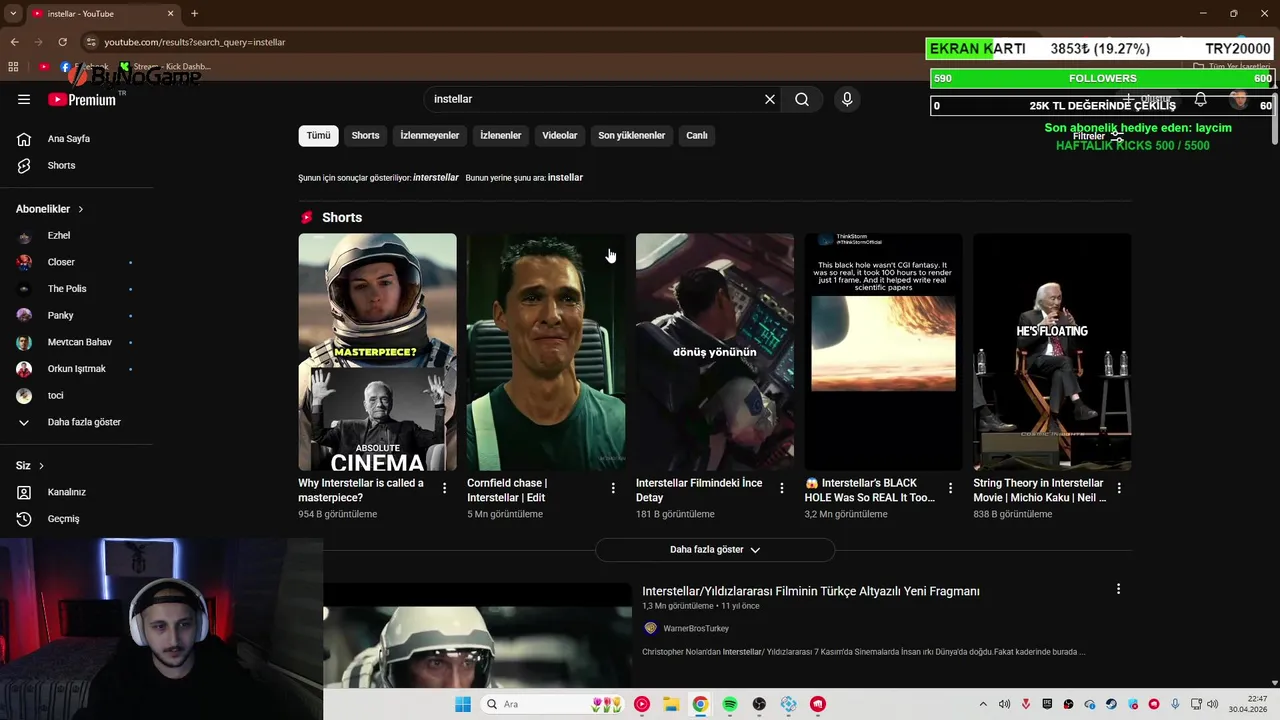Open 'Interstellar Filmindeki İnce Detay' short thumbnail

[715, 352]
